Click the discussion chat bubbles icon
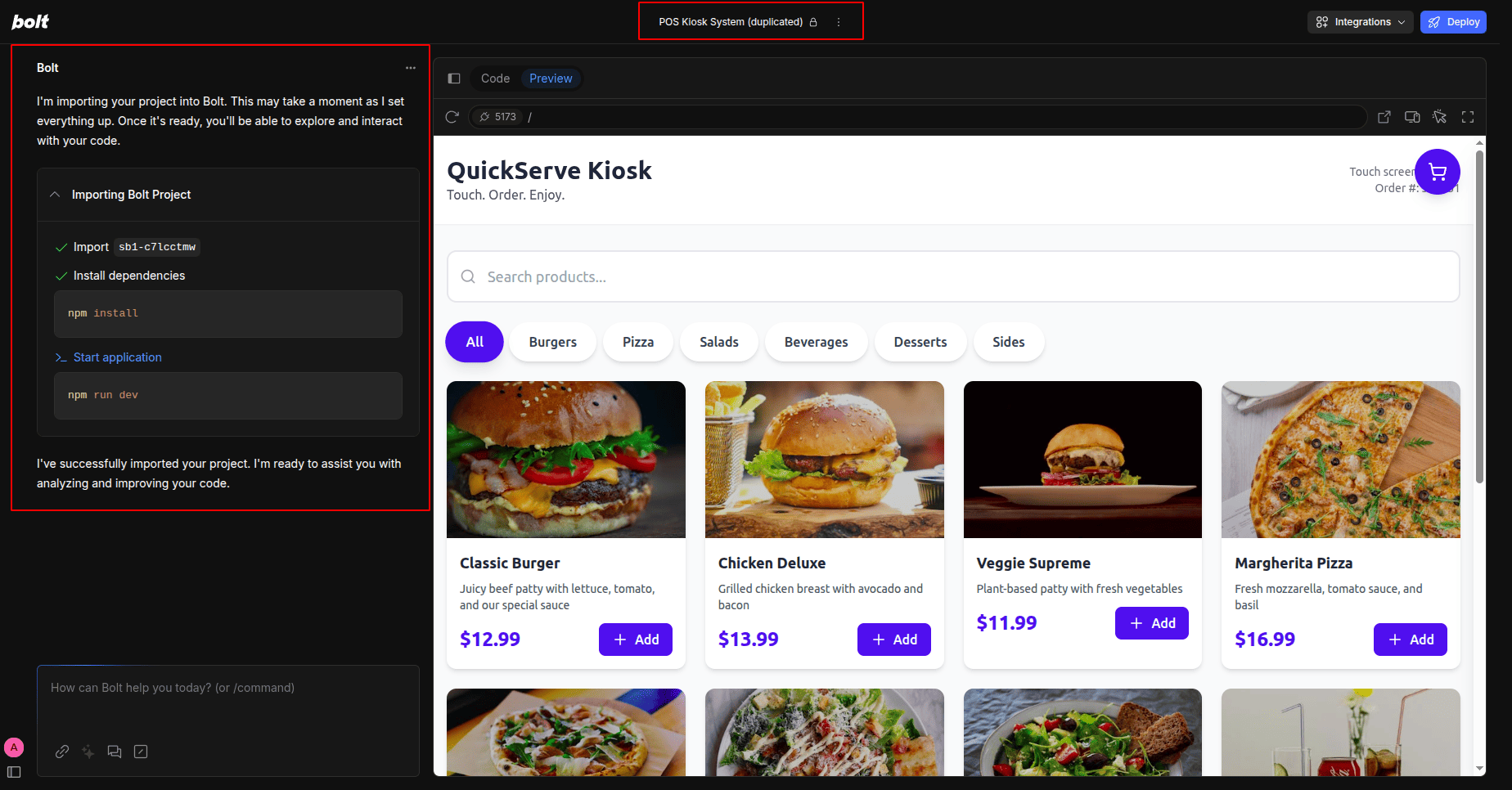1512x790 pixels. (115, 752)
